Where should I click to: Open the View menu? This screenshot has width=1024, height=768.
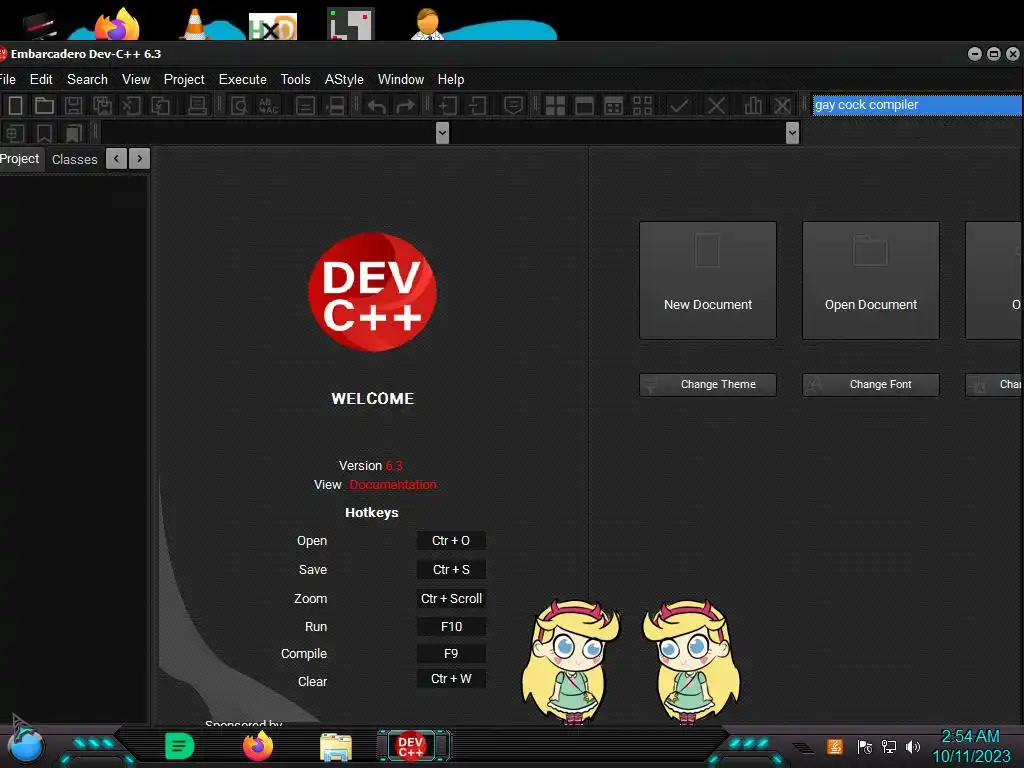coord(136,79)
